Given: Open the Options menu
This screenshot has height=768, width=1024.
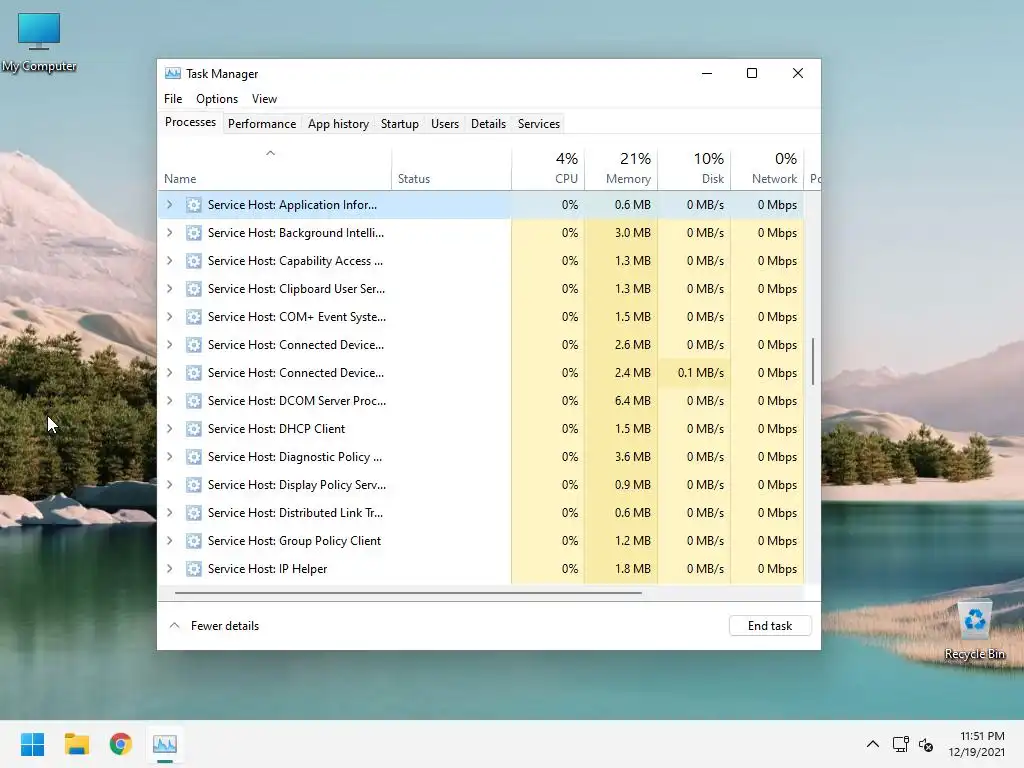Looking at the screenshot, I should pyautogui.click(x=217, y=99).
